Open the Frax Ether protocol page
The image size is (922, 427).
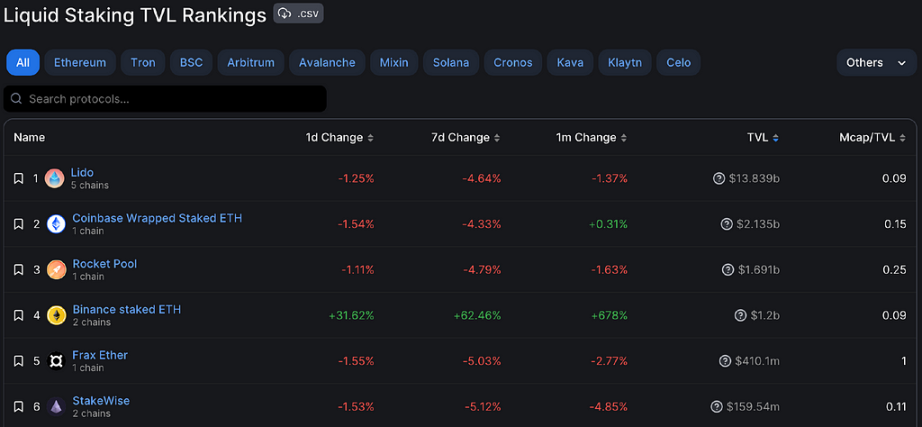point(100,355)
